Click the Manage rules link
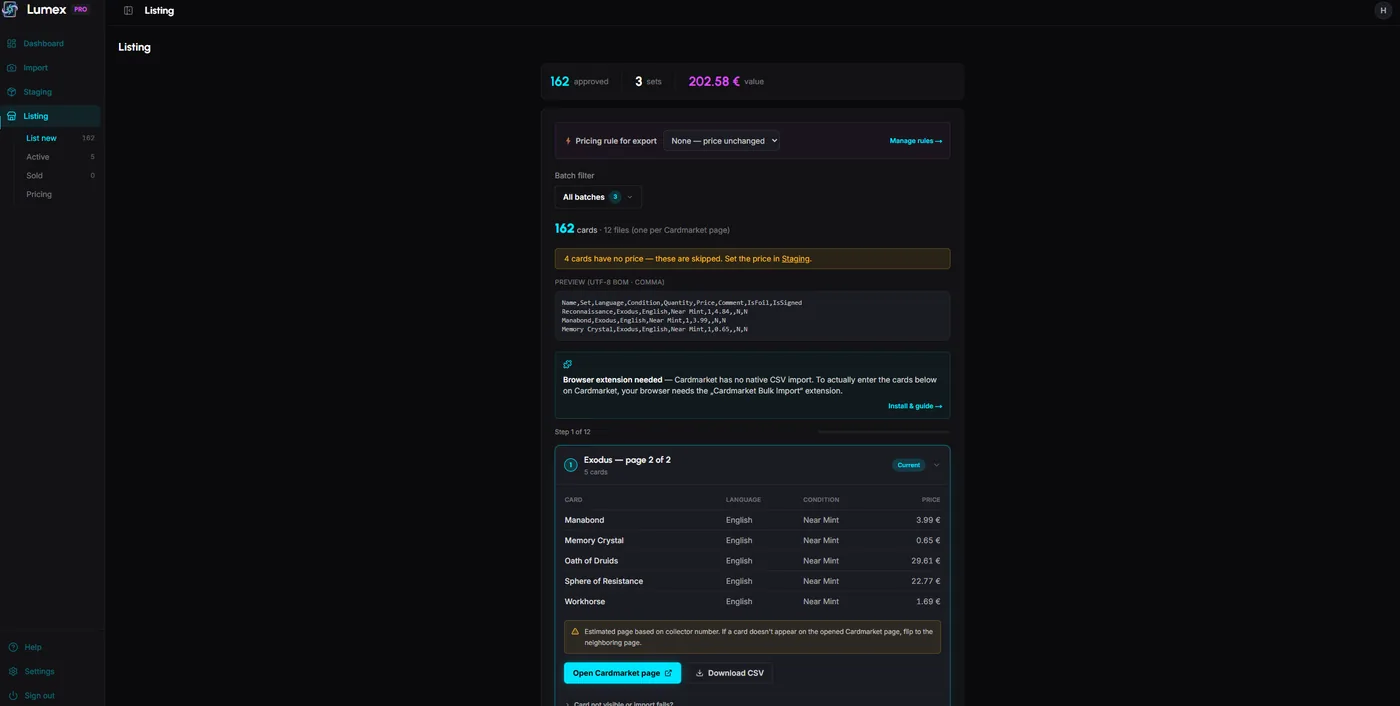The image size is (1400, 706). point(916,141)
